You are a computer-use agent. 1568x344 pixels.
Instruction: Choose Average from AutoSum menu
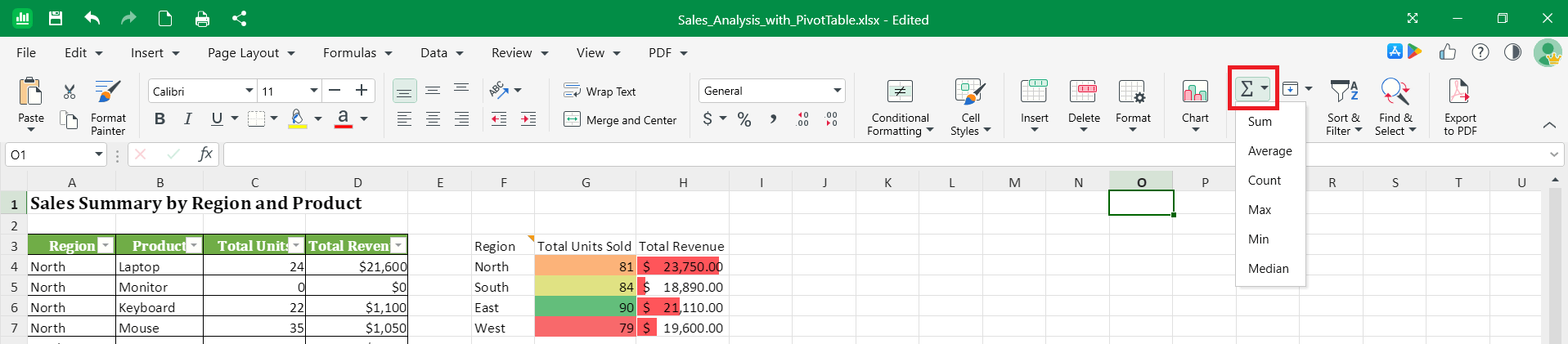1270,151
